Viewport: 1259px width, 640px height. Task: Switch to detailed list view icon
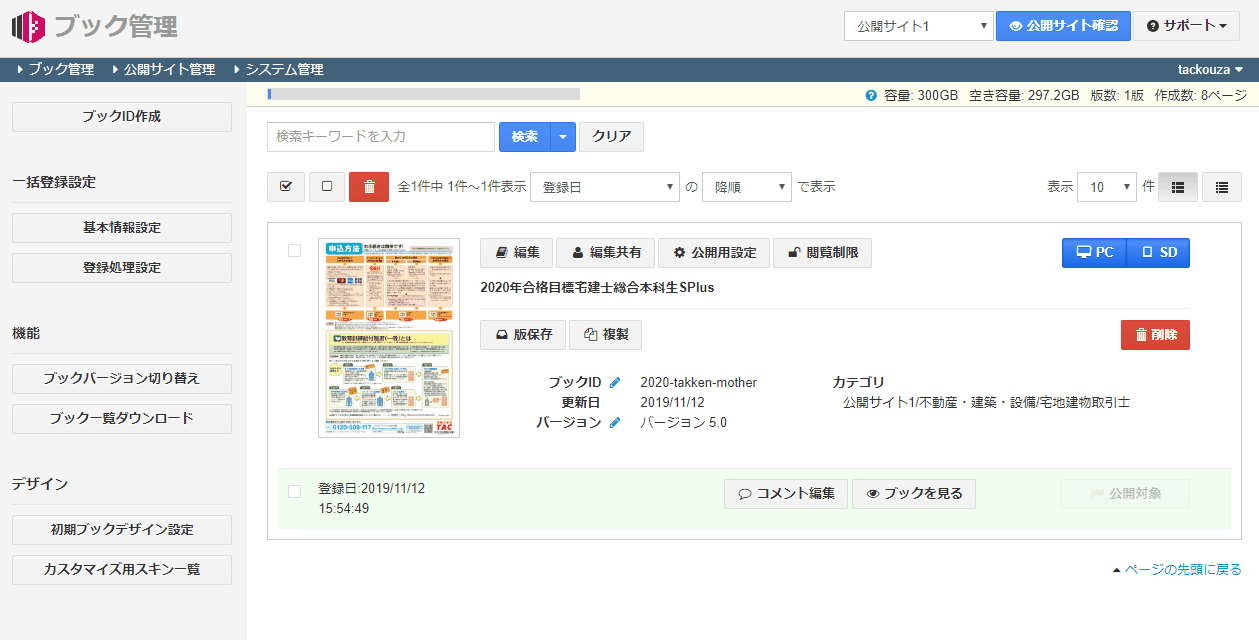coord(1178,187)
